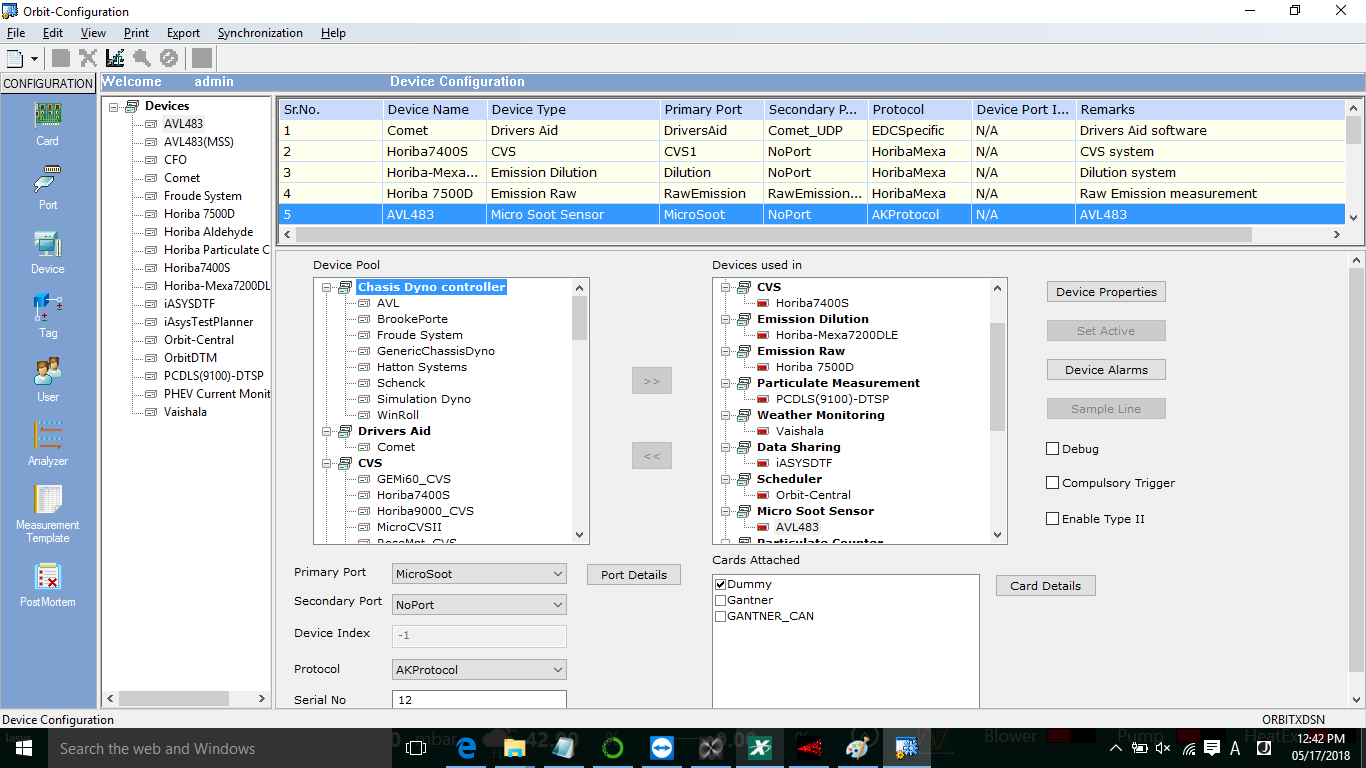
Task: Click the delete X toolbar icon
Action: (88, 58)
